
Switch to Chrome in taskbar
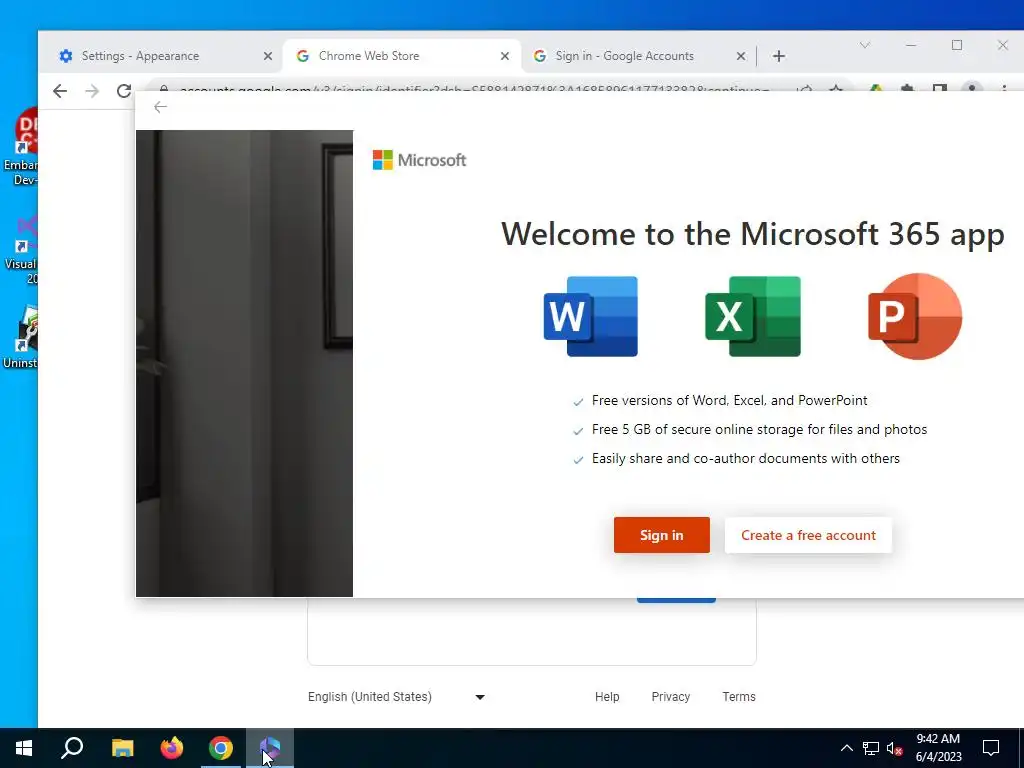click(221, 748)
